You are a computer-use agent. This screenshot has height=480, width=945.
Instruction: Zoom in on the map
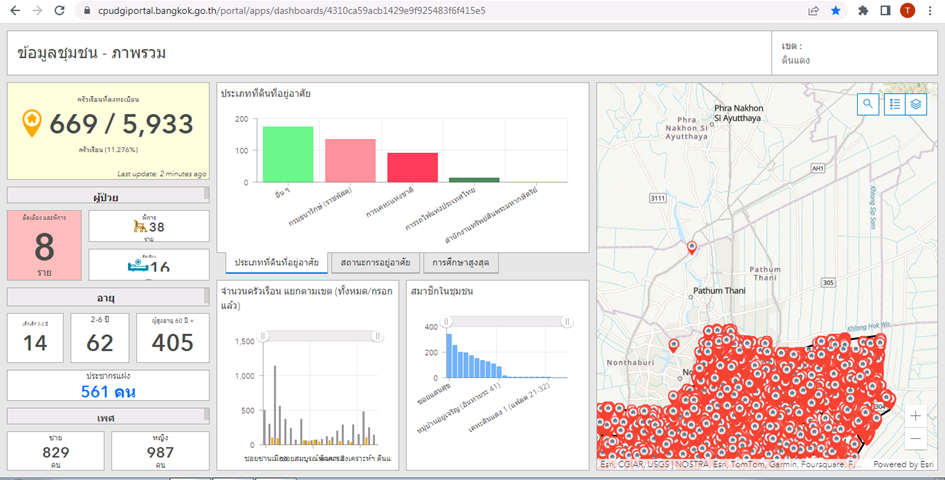point(917,415)
